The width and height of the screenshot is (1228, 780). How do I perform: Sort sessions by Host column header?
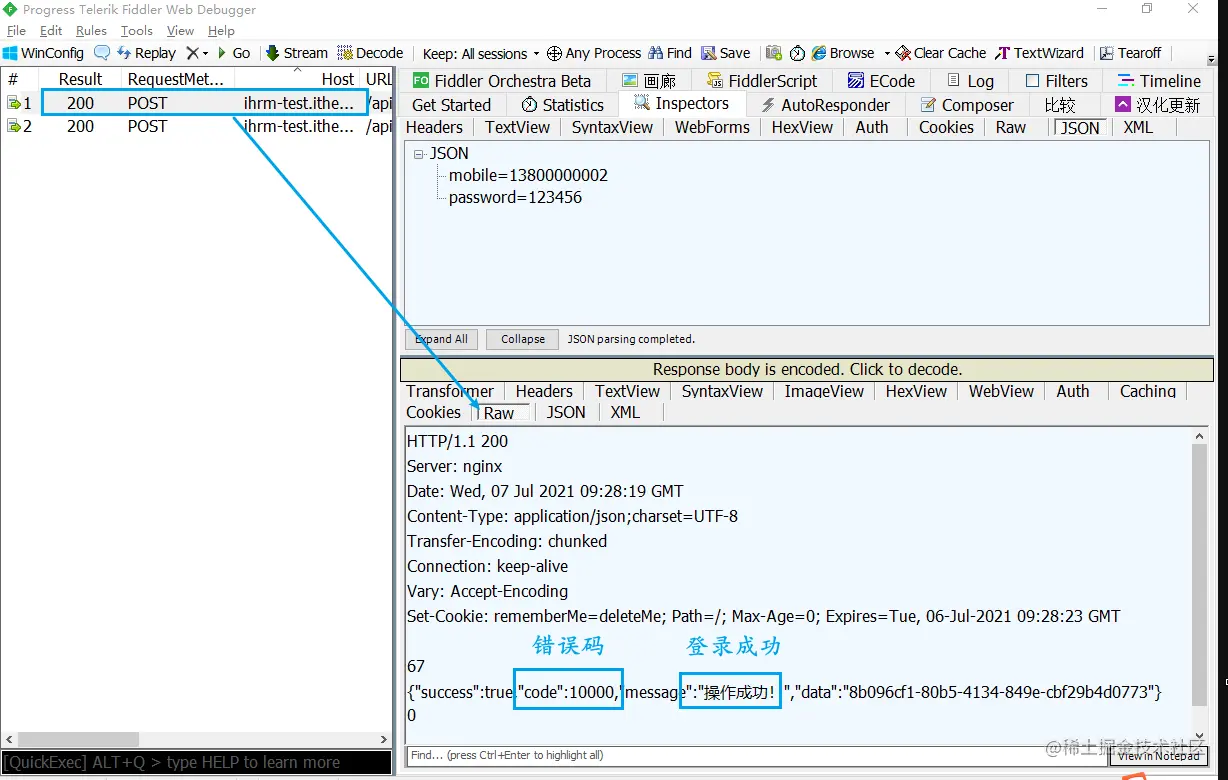pos(298,79)
